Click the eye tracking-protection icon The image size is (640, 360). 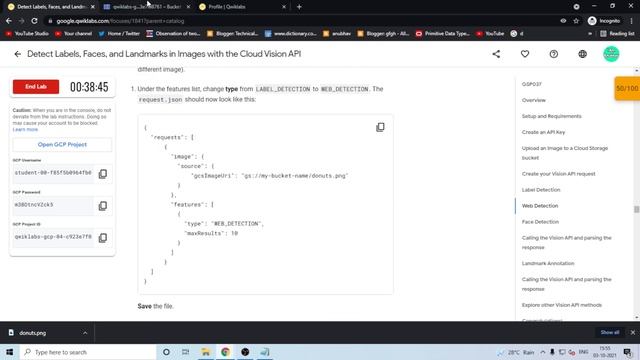(x=563, y=21)
